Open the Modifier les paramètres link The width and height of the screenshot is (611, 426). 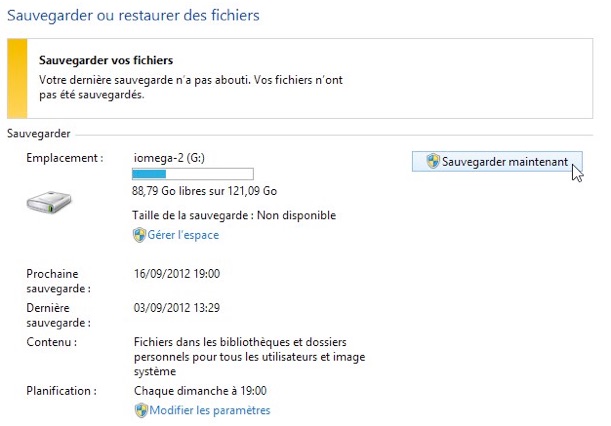click(210, 410)
